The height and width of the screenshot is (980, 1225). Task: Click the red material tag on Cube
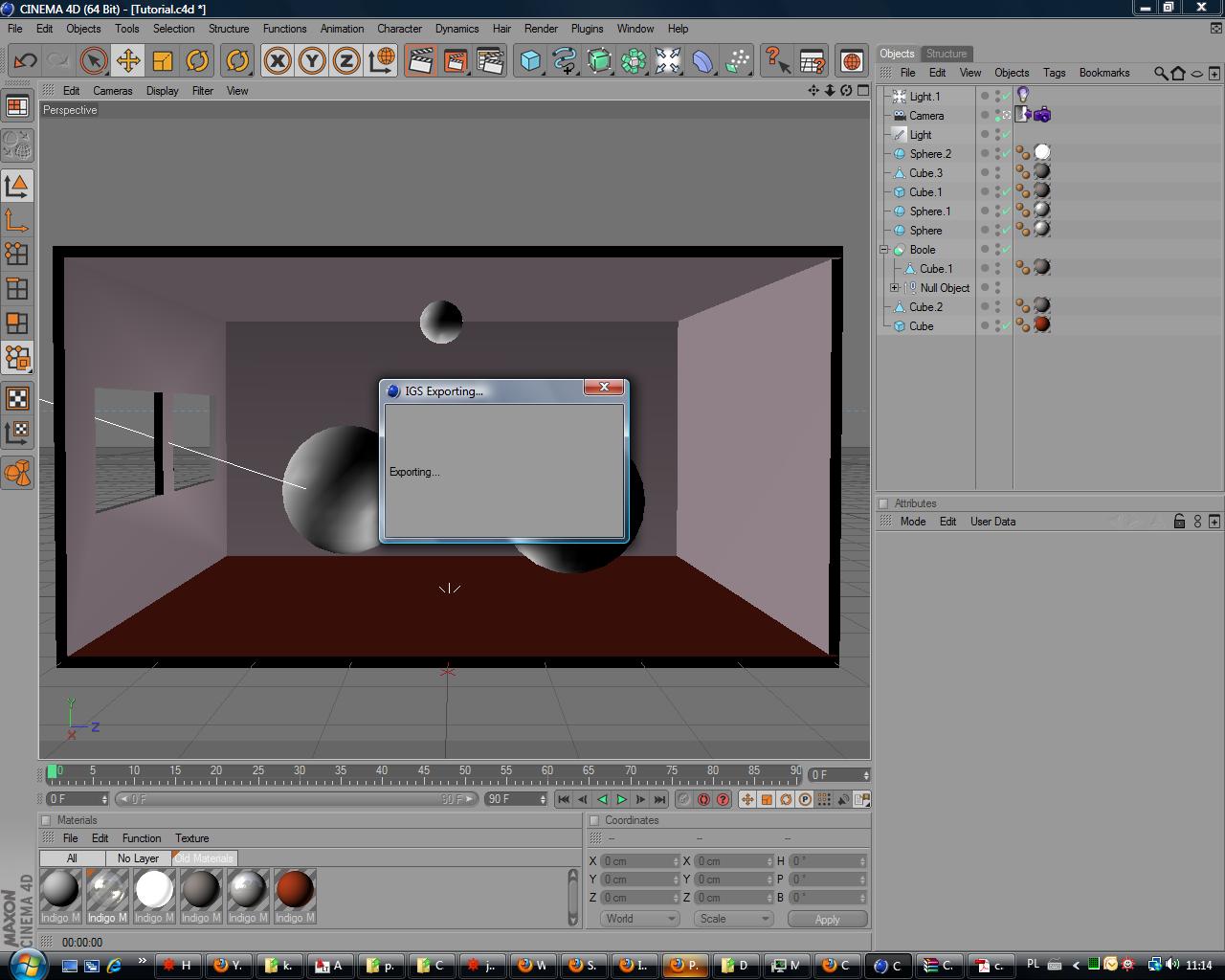tap(1042, 324)
